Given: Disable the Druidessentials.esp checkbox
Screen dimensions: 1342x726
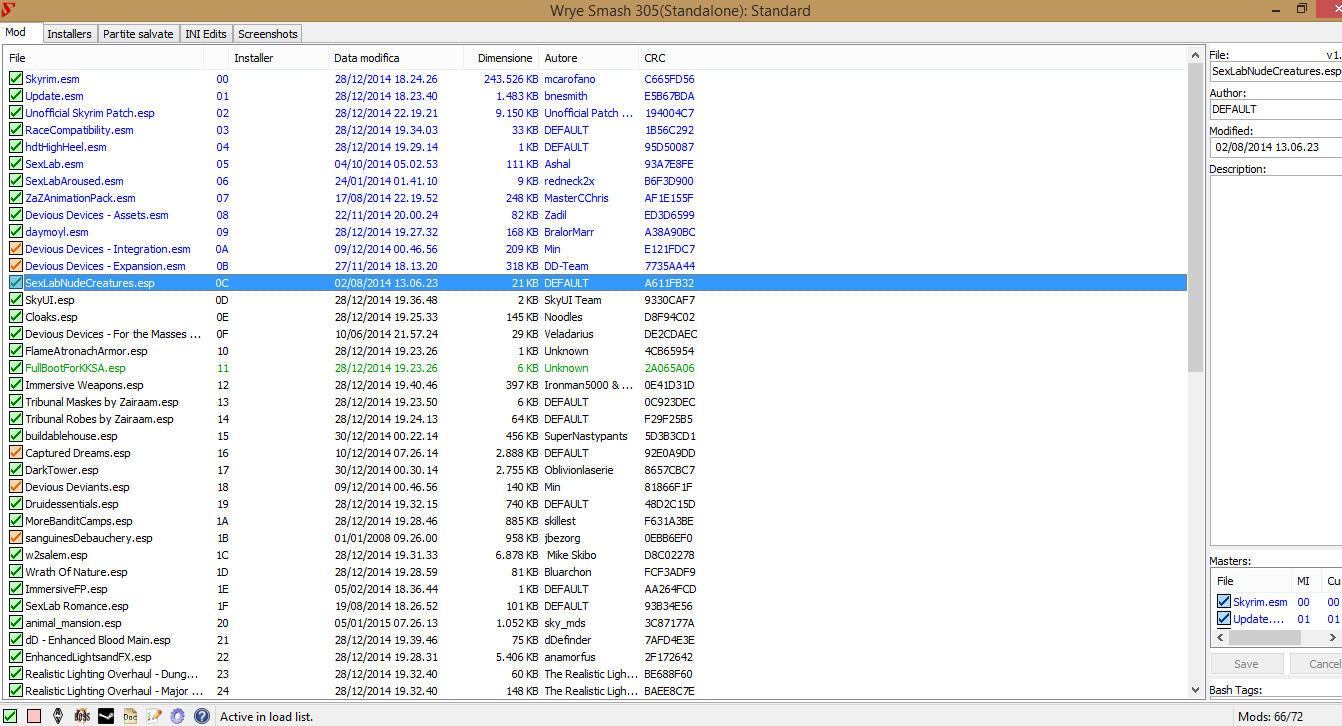Looking at the screenshot, I should coord(16,504).
